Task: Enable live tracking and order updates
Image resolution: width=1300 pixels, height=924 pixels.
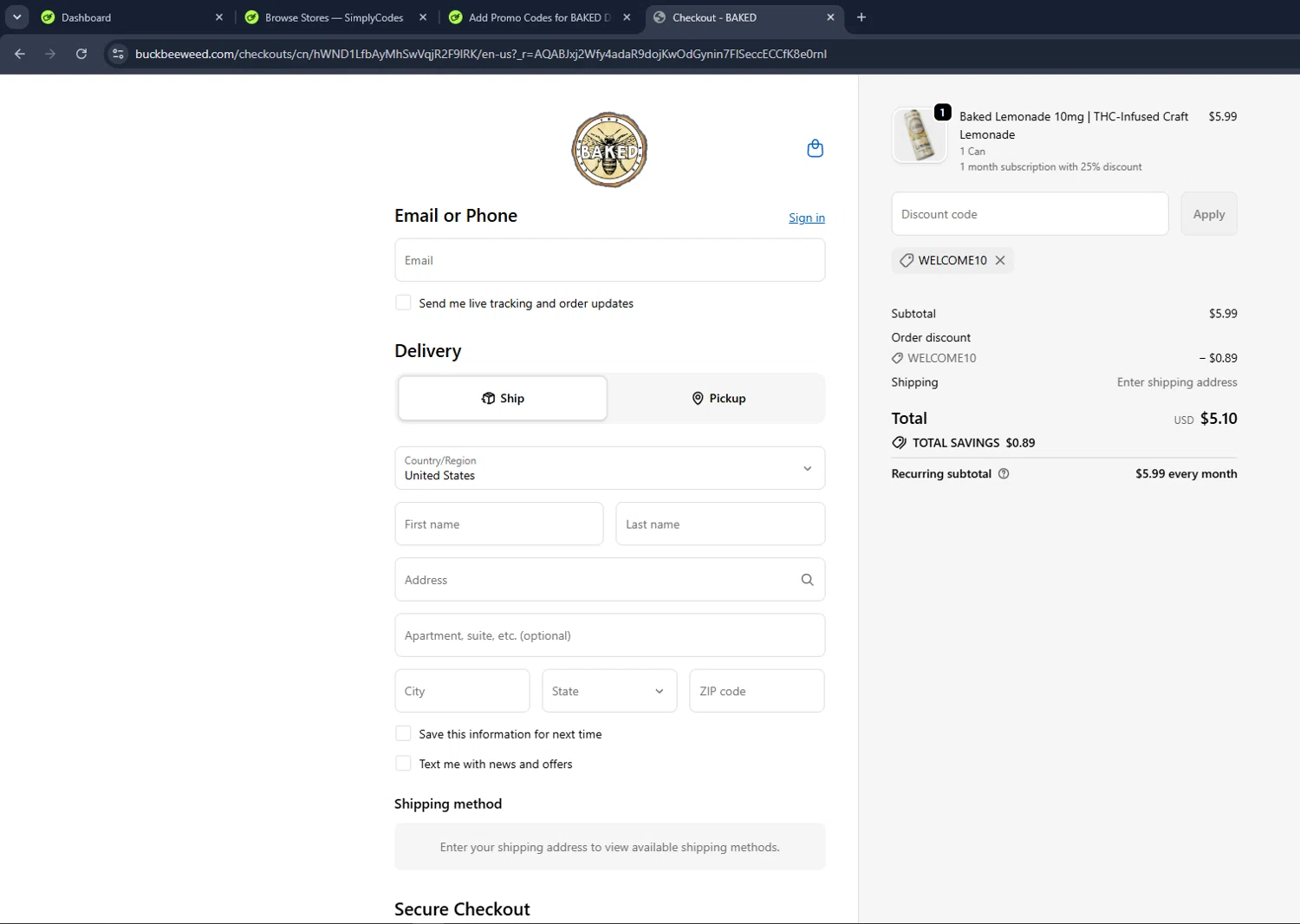Action: (x=403, y=303)
